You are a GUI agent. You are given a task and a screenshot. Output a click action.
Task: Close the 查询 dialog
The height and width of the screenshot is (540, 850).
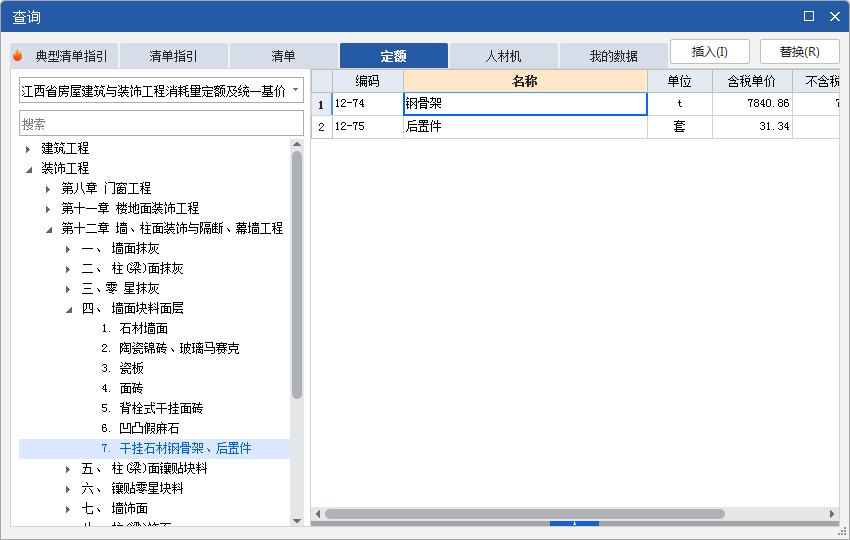click(835, 16)
